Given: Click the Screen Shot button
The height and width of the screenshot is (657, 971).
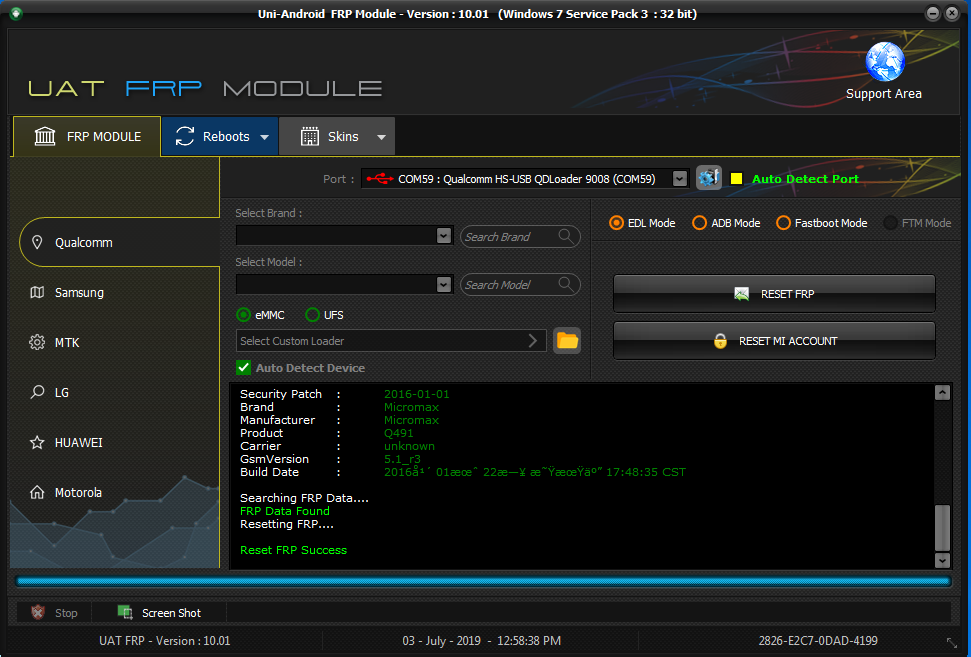Looking at the screenshot, I should coord(160,612).
